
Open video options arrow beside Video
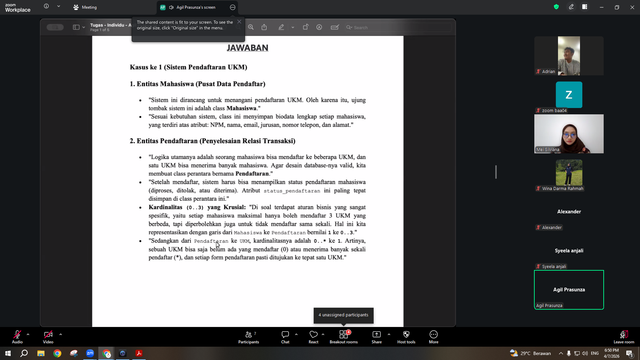point(60,334)
